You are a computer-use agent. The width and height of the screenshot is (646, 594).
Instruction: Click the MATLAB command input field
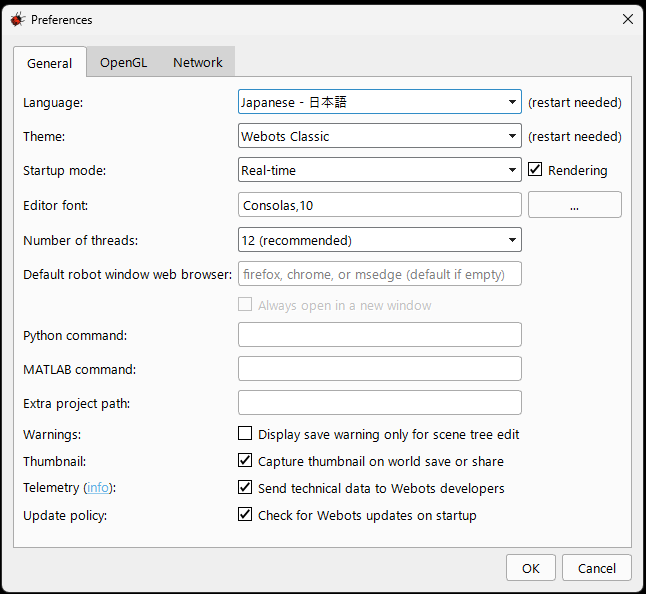click(x=379, y=369)
